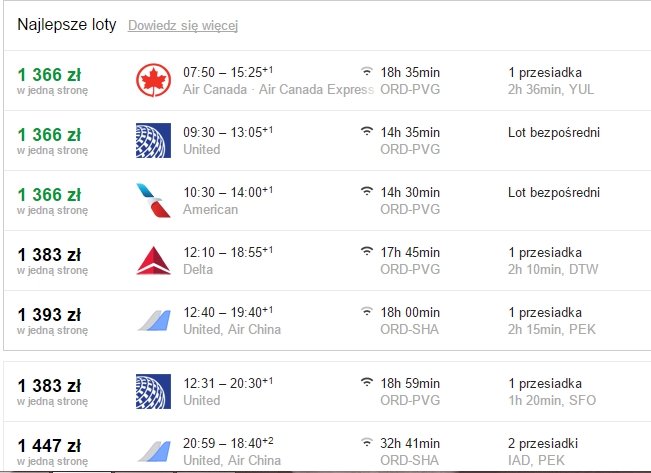Screen dimensions: 651x473
Task: Open flight with 2 przesiadki IAD, PEK
Action: tap(327, 448)
